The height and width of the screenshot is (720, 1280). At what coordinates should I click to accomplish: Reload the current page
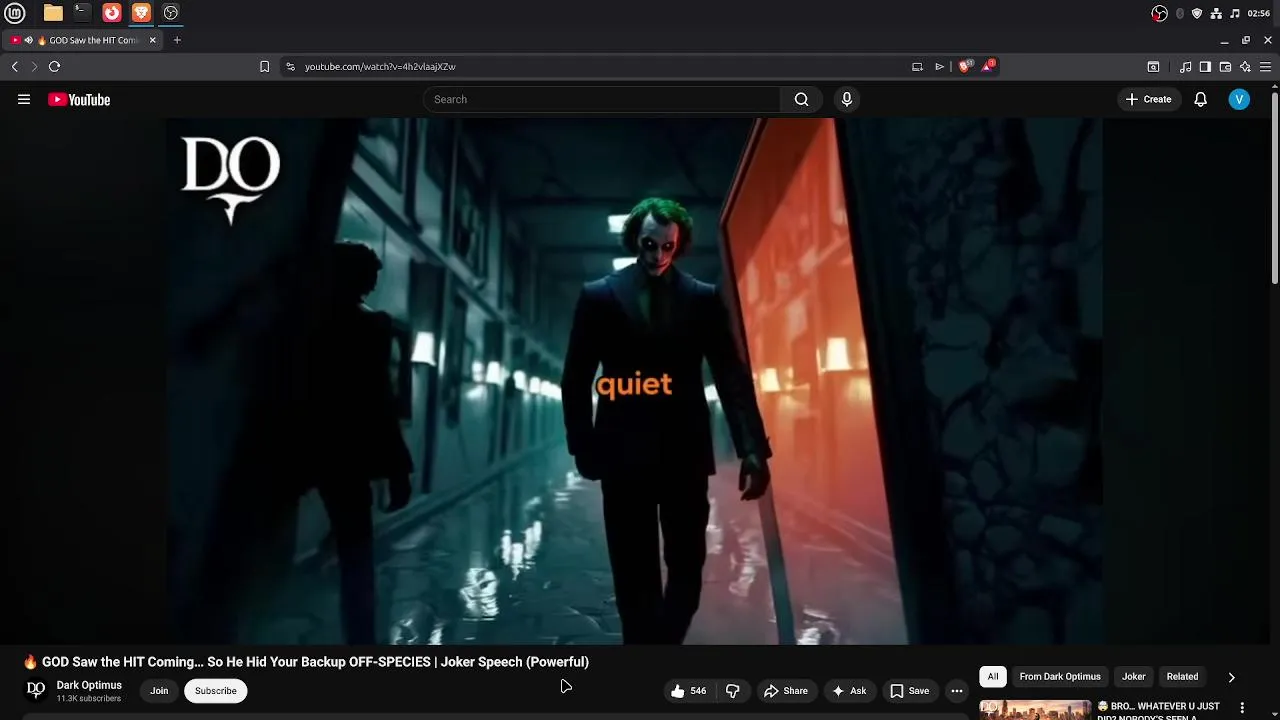pos(54,66)
